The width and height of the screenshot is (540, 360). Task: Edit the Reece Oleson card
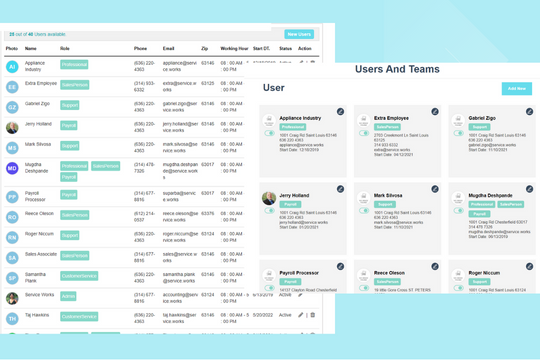coord(435,266)
